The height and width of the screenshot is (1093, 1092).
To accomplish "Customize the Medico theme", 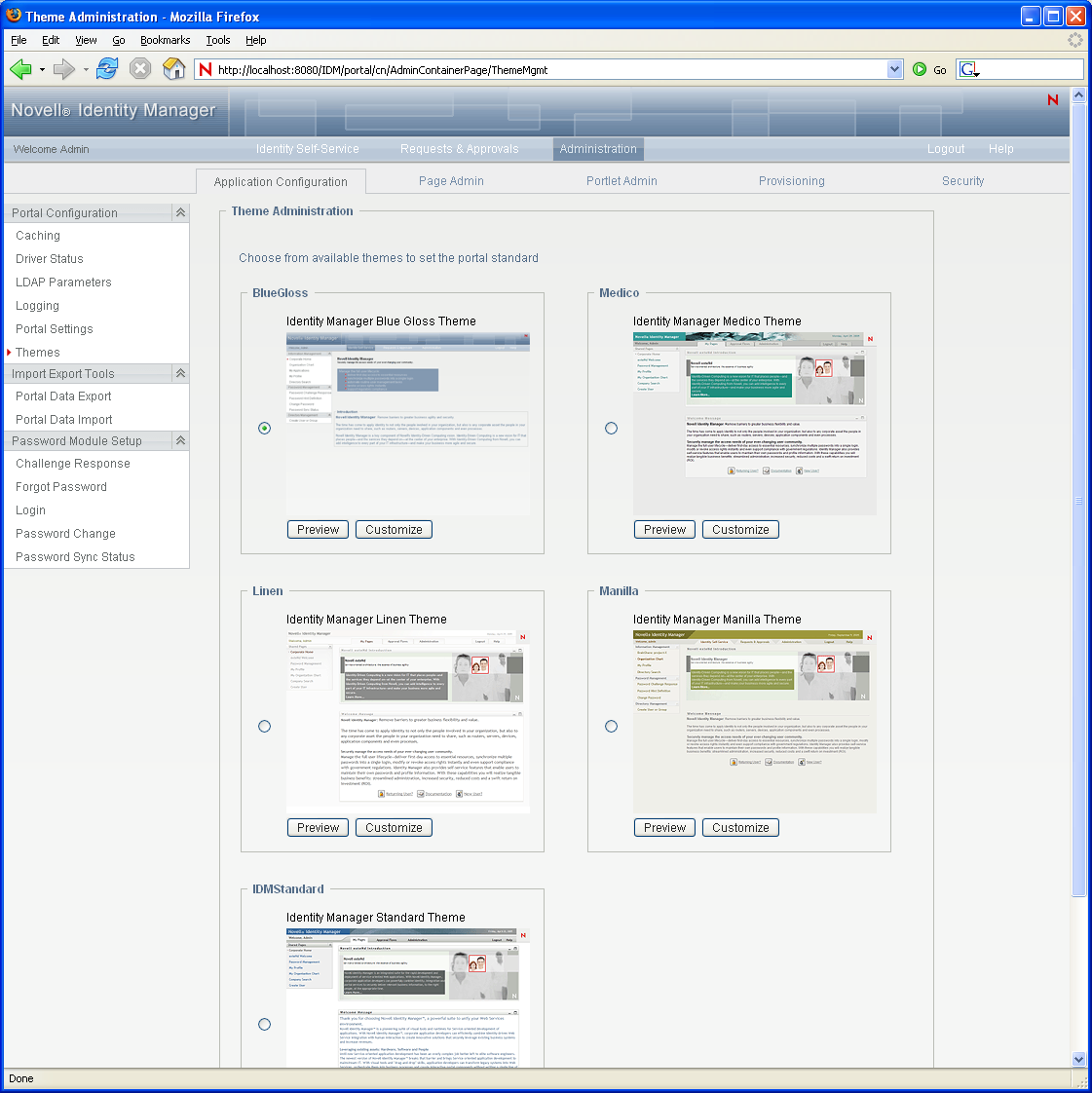I will click(740, 529).
